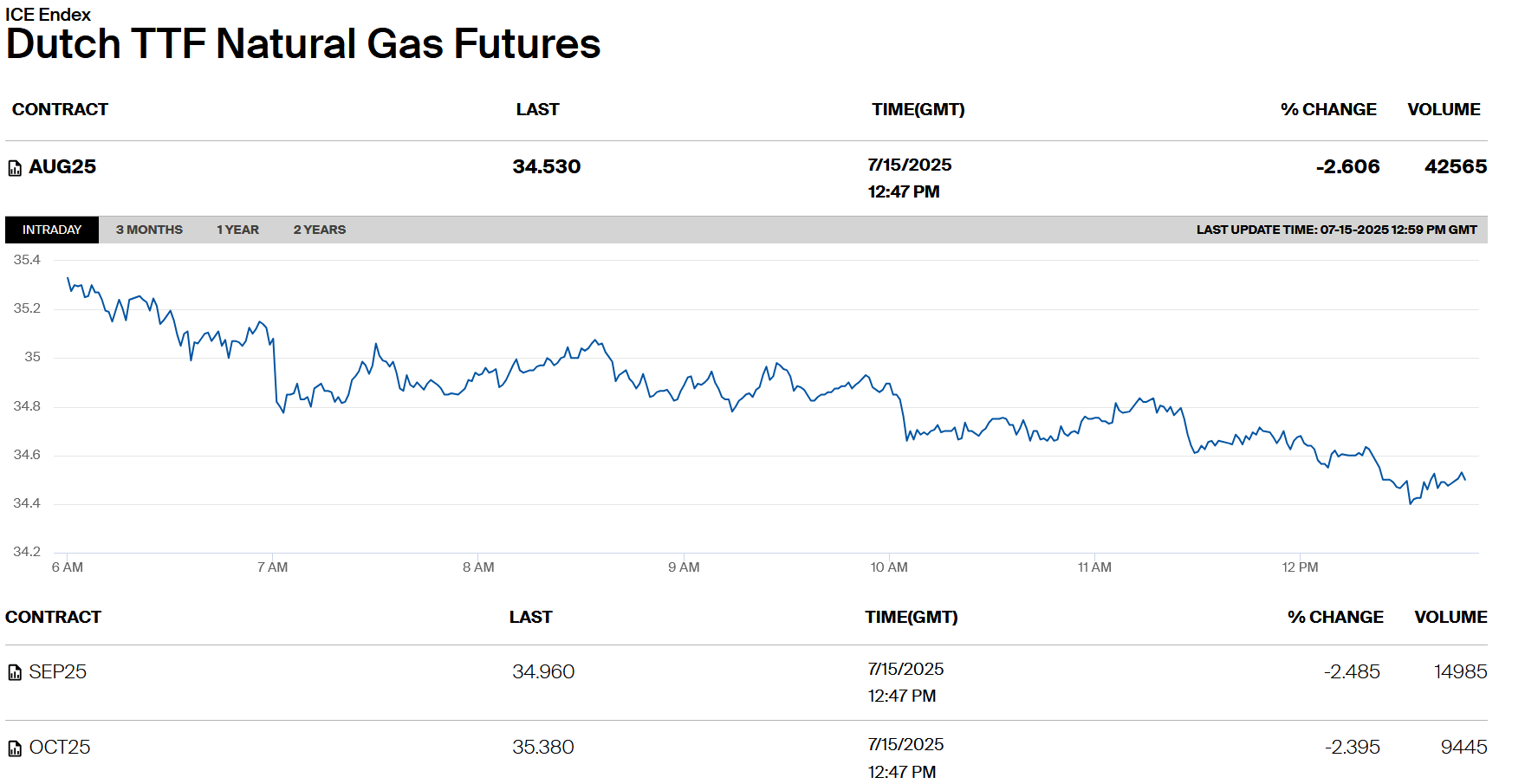Click the Dutch TTF Natural Gas Futures heading
Screen dimensions: 1525x784
(x=303, y=44)
